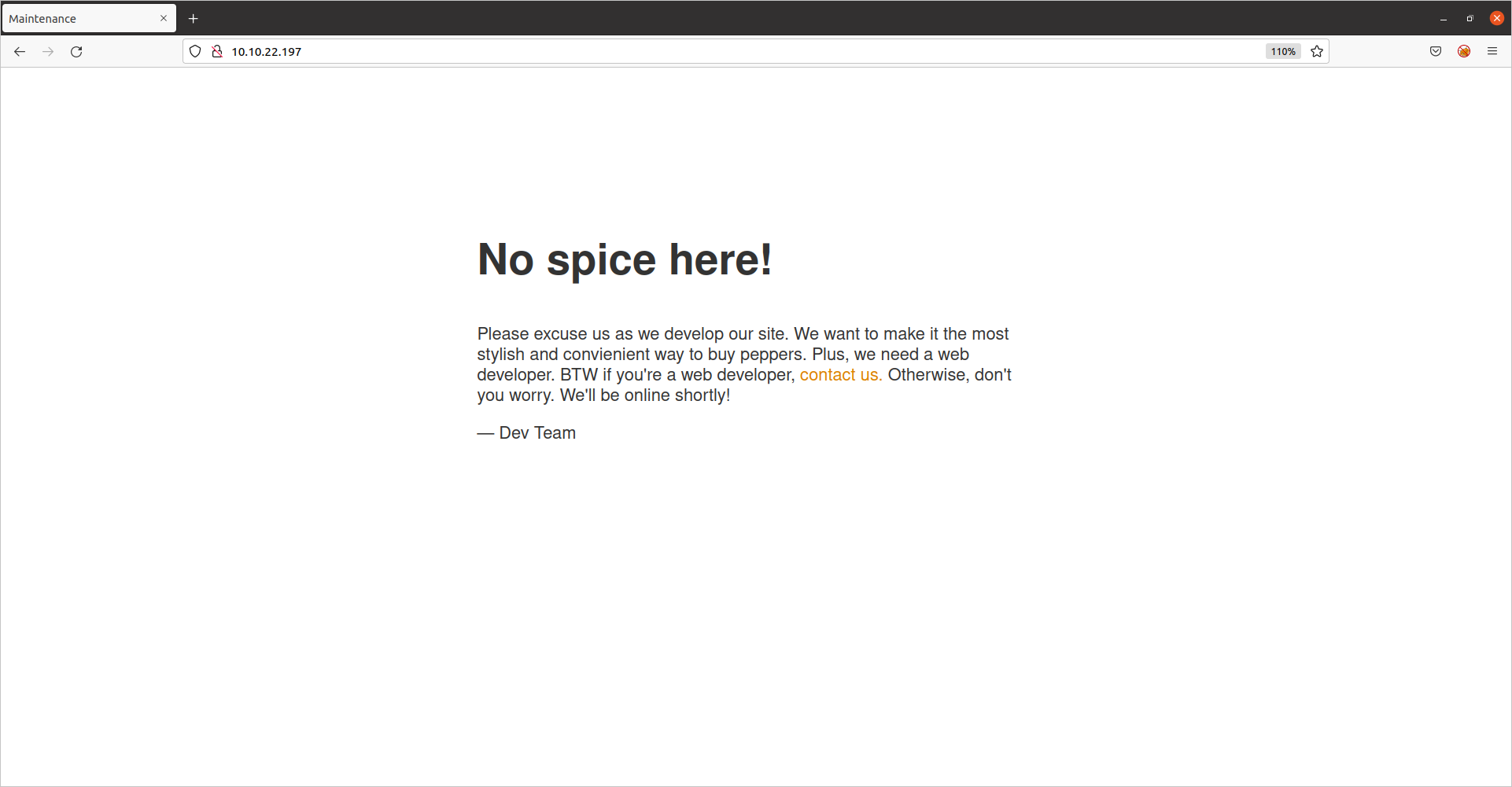Close the Maintenance tab

[164, 19]
